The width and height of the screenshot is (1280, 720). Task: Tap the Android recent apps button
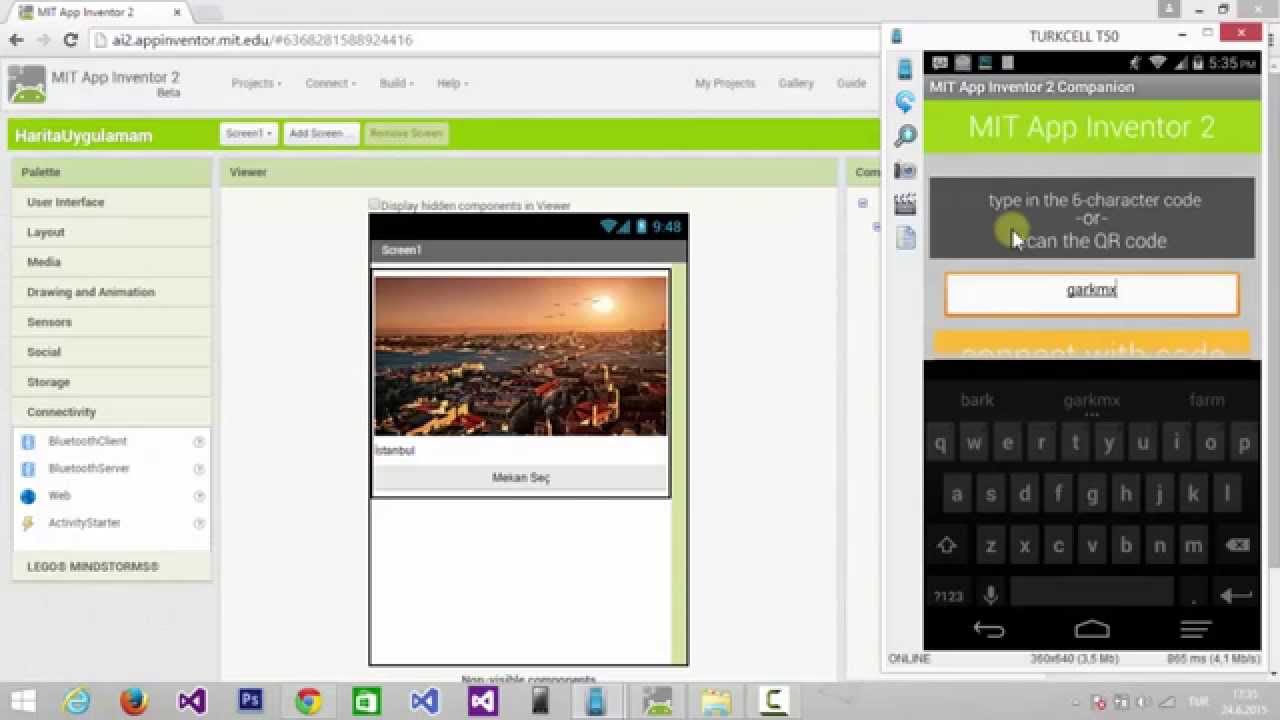pyautogui.click(x=1196, y=630)
